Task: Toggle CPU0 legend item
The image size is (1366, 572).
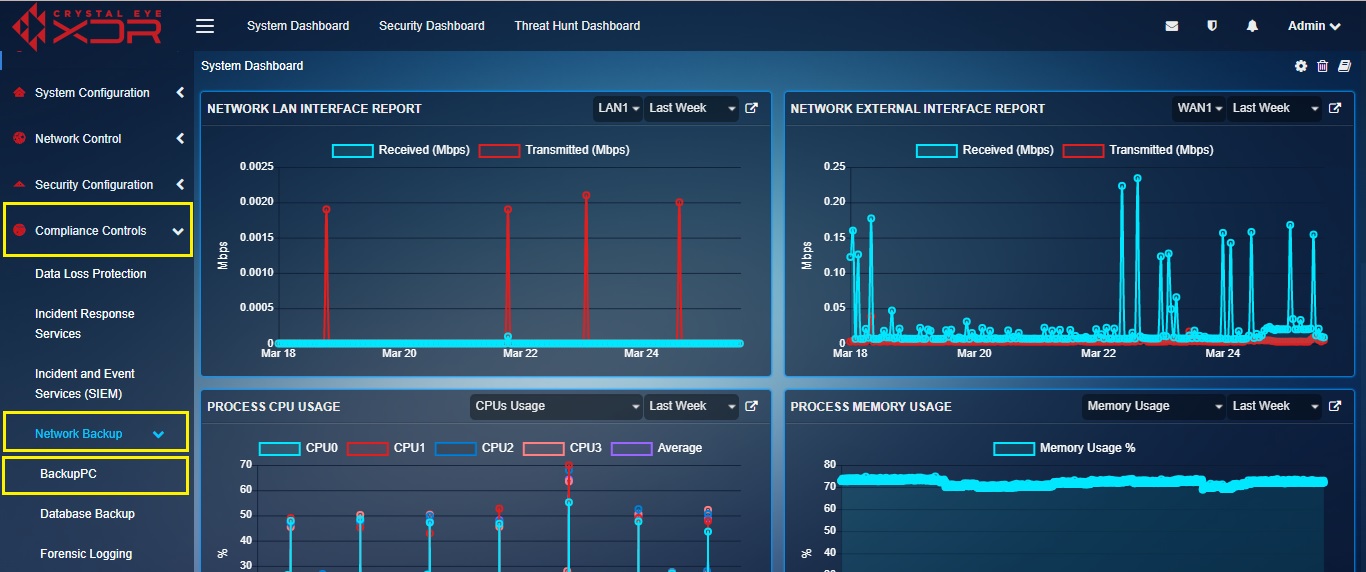Action: click(x=299, y=448)
